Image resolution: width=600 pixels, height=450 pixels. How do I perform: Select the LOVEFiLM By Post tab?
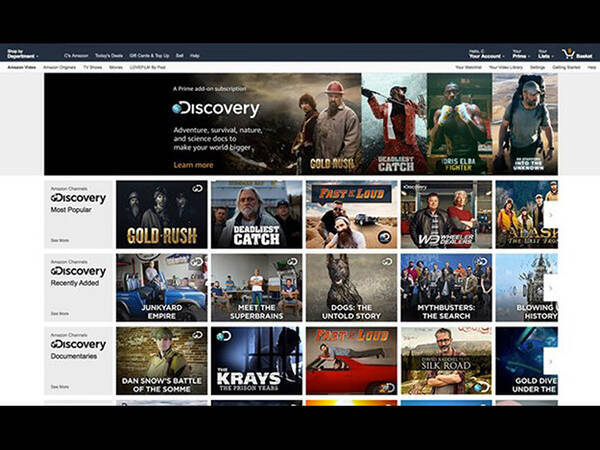pyautogui.click(x=147, y=67)
